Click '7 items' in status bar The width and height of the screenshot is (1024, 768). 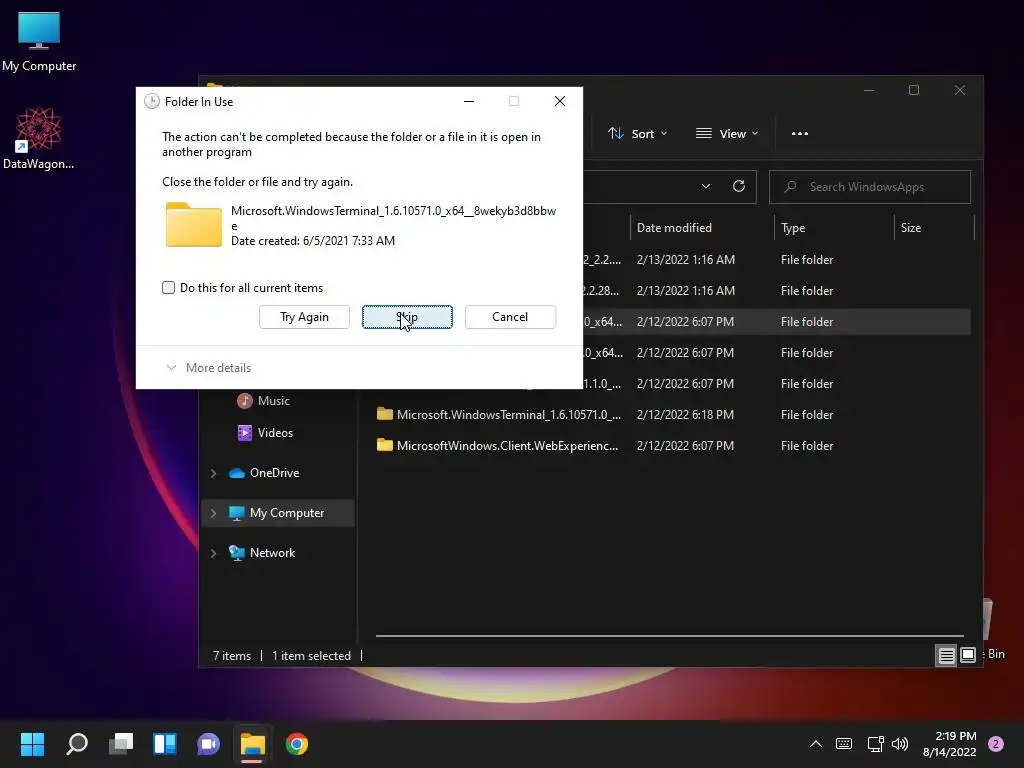(232, 656)
